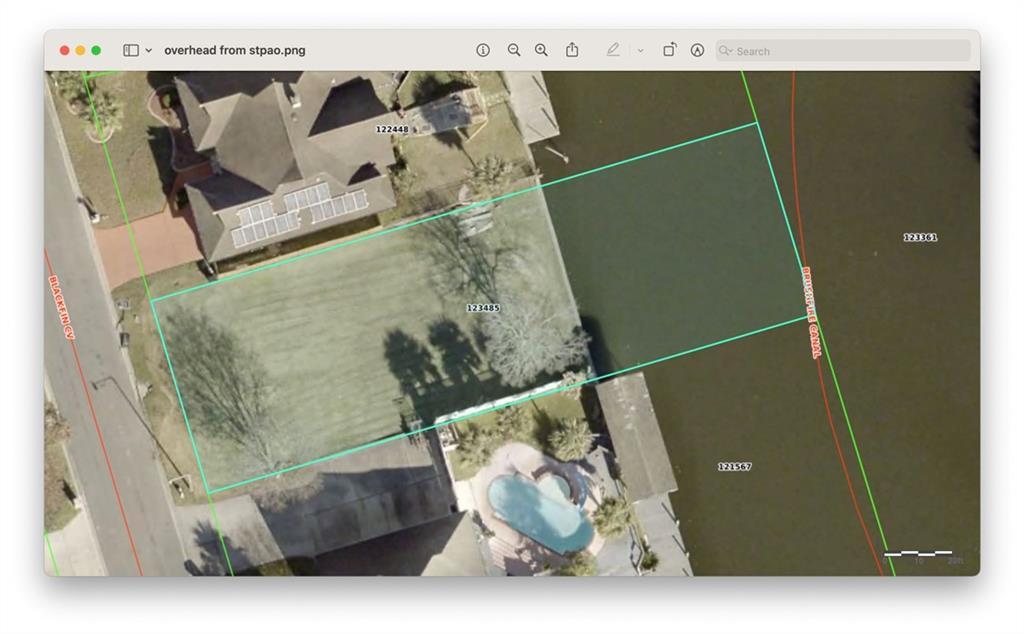1024x634 pixels.
Task: Click the file title 'overhead from stpao.png'
Action: point(235,50)
